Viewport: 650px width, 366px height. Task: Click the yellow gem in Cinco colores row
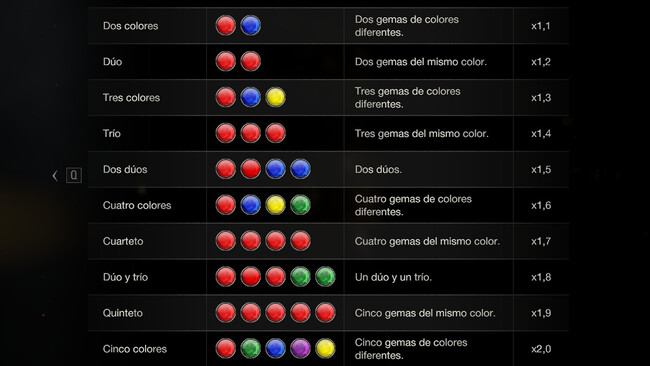click(x=325, y=349)
